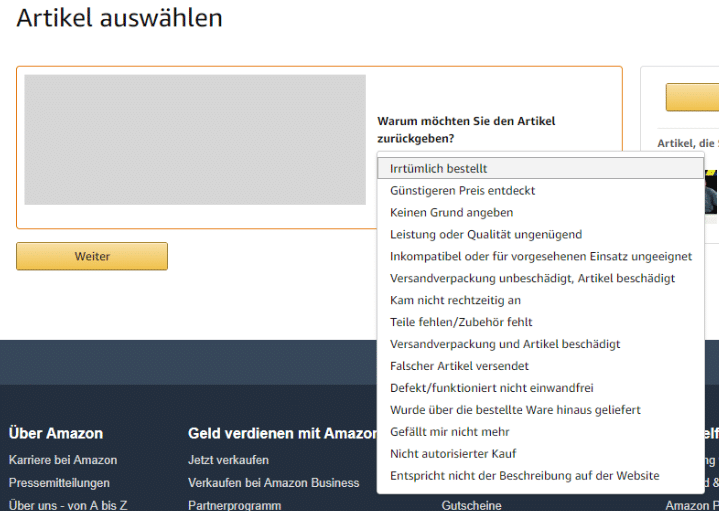This screenshot has width=719, height=511.
Task: Choose 'Versandverpackung unbeschädigt, Artikel beschädigt'
Action: (532, 278)
